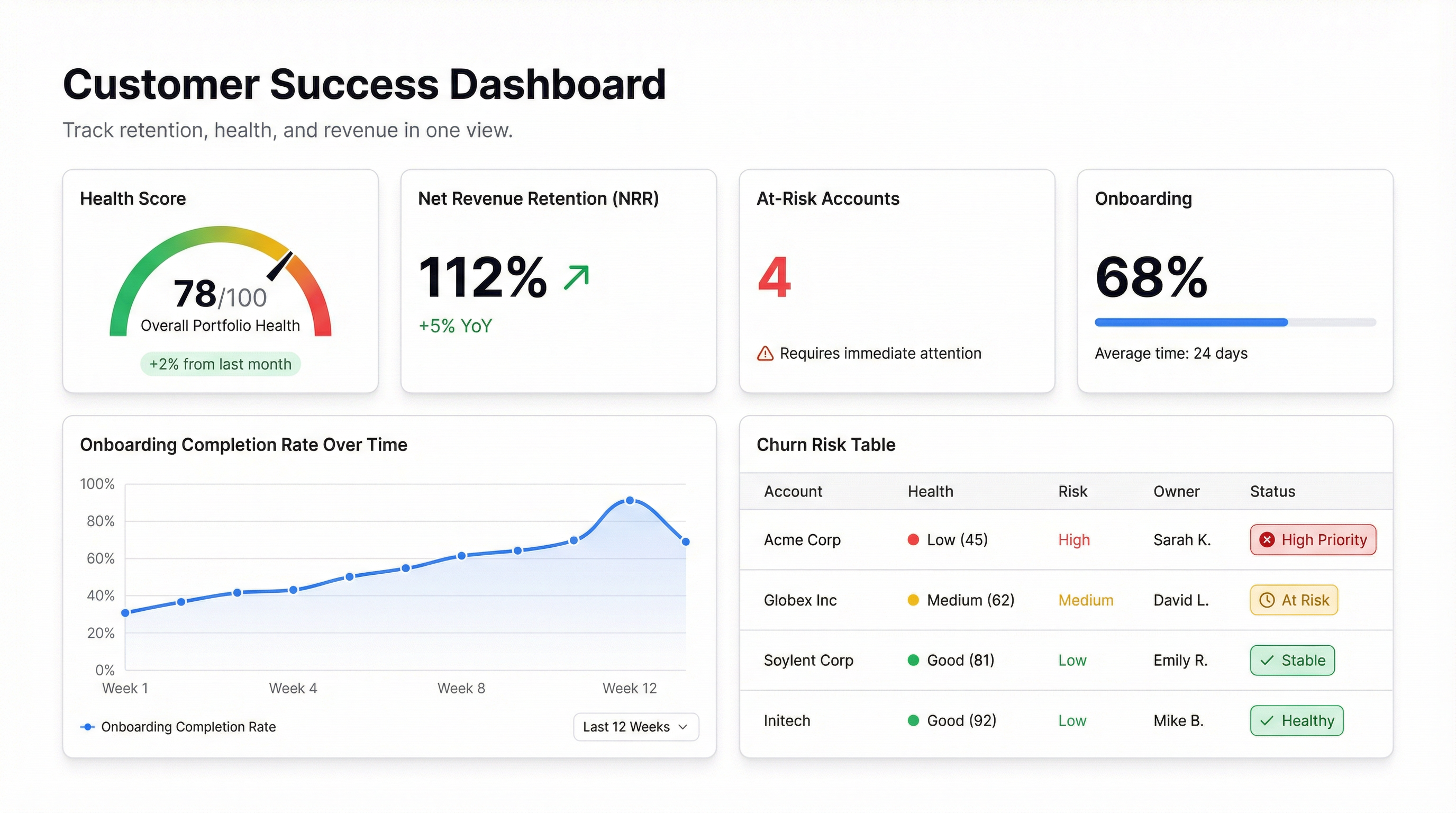This screenshot has width=1456, height=813.
Task: Click the green health dot beside Initech
Action: [913, 720]
